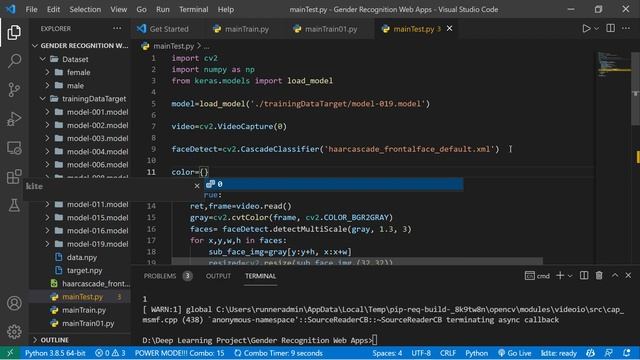Close the terminal panel

[x=628, y=276]
